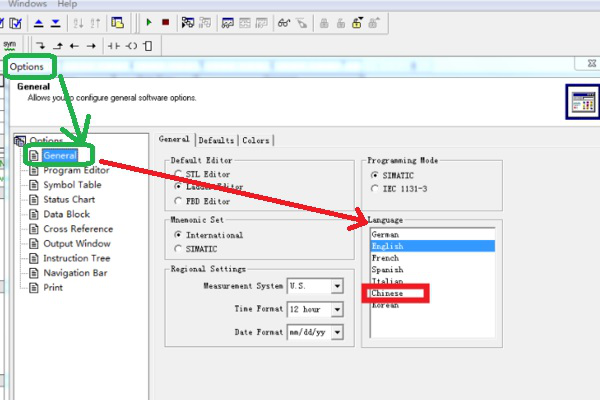Select Chinese in the Language list
Screen dimensions: 600x400
(388, 294)
